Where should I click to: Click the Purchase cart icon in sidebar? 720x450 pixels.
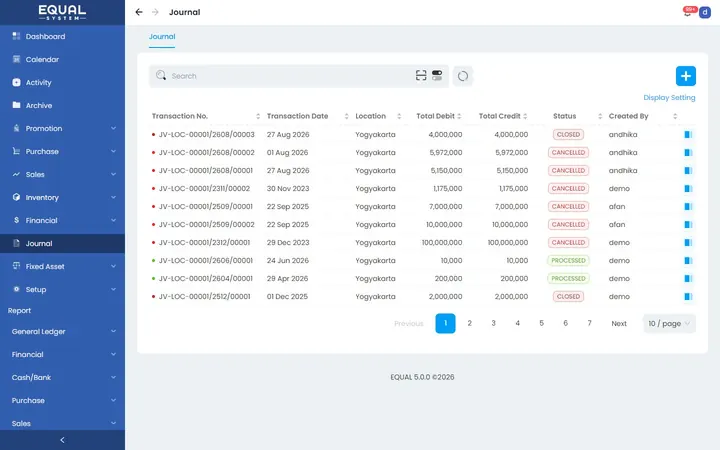[17, 151]
